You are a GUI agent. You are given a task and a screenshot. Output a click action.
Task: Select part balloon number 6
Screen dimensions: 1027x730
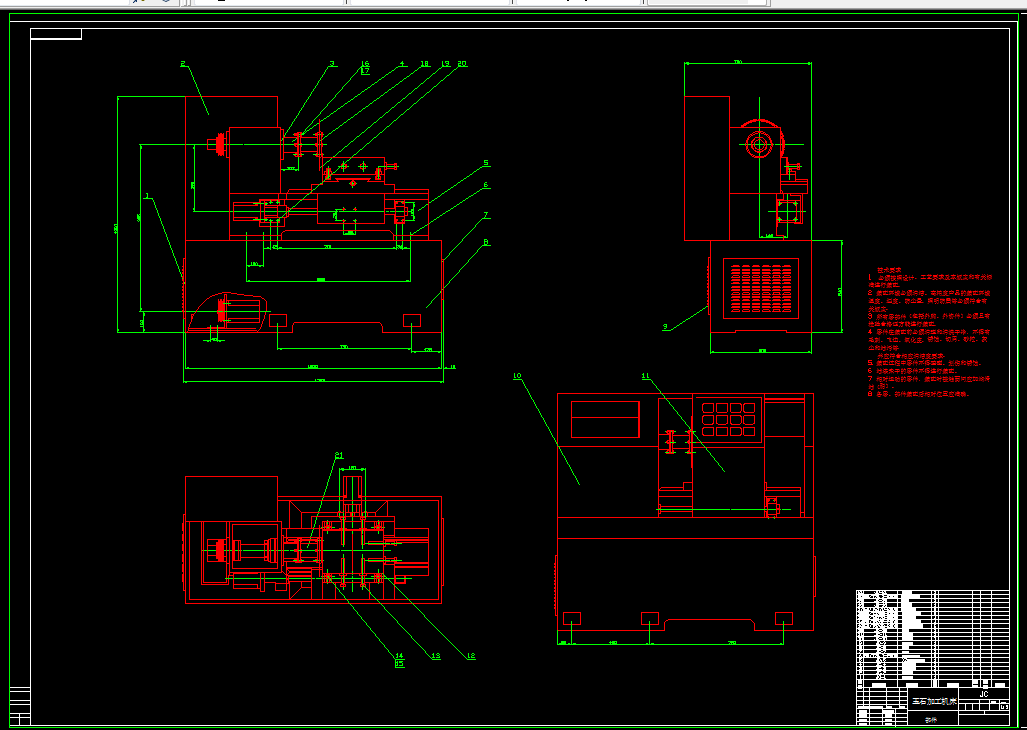[486, 185]
